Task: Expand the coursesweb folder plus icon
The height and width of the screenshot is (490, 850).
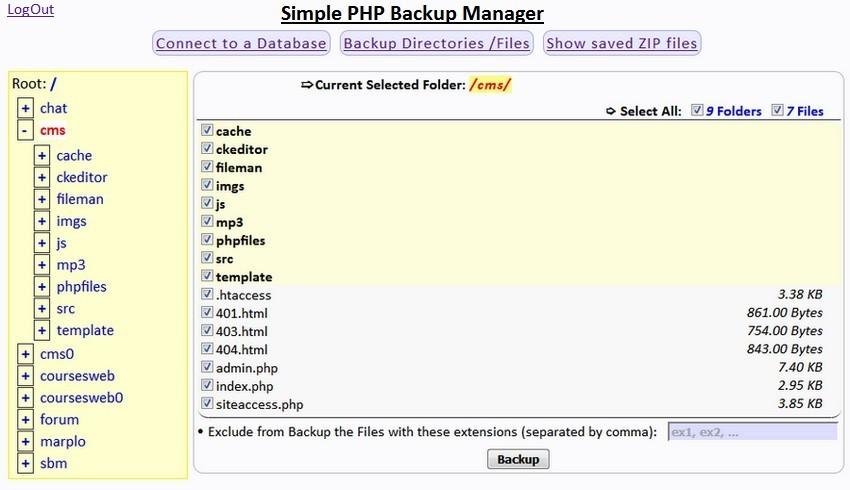Action: tap(25, 376)
